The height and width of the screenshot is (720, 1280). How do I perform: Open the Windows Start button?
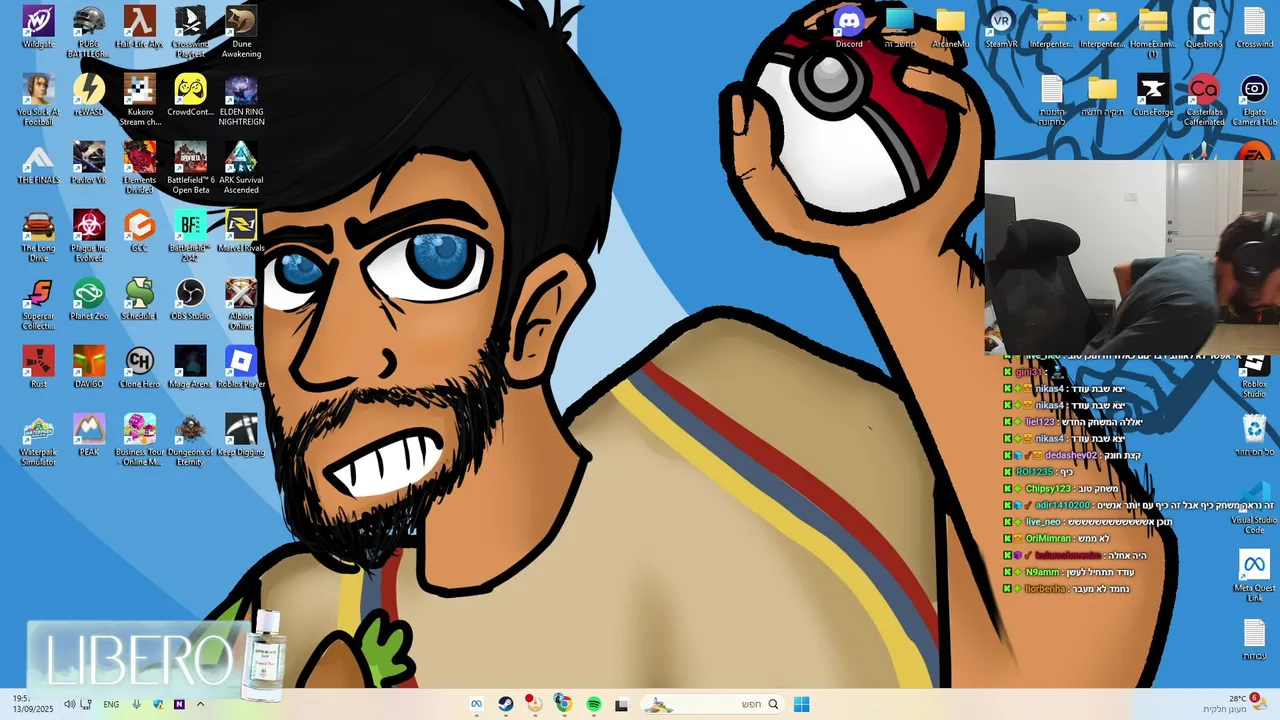click(801, 704)
